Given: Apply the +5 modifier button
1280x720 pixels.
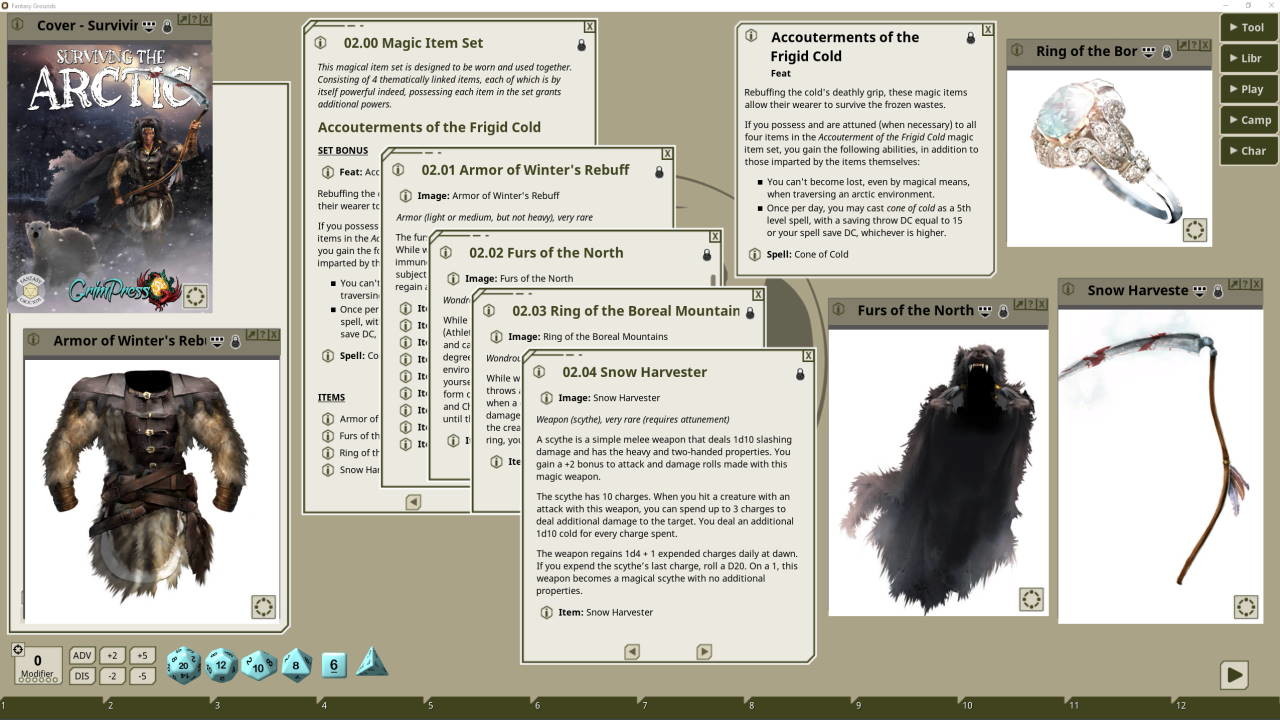Looking at the screenshot, I should (141, 655).
